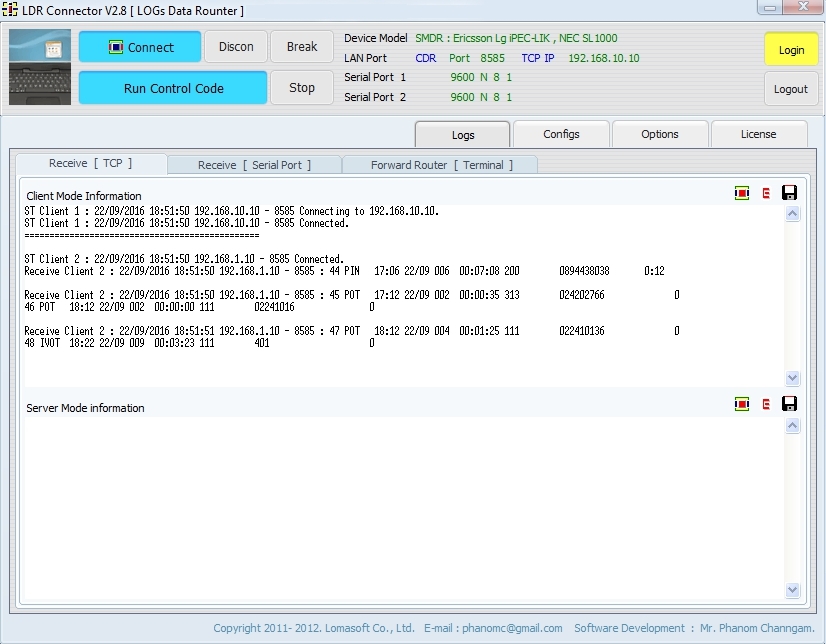Click the red E icon in Server Mode information

766,404
